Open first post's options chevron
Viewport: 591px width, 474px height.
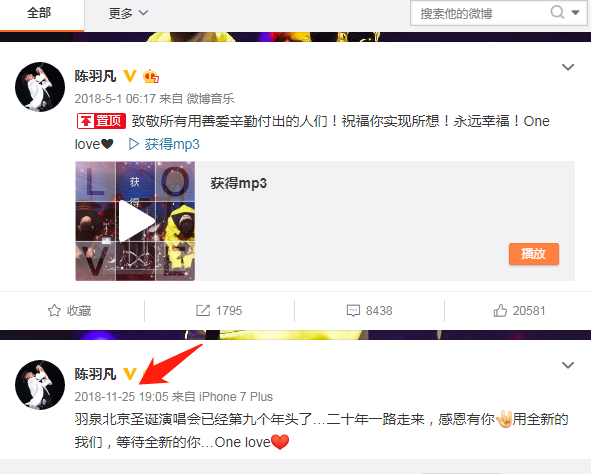pyautogui.click(x=568, y=67)
